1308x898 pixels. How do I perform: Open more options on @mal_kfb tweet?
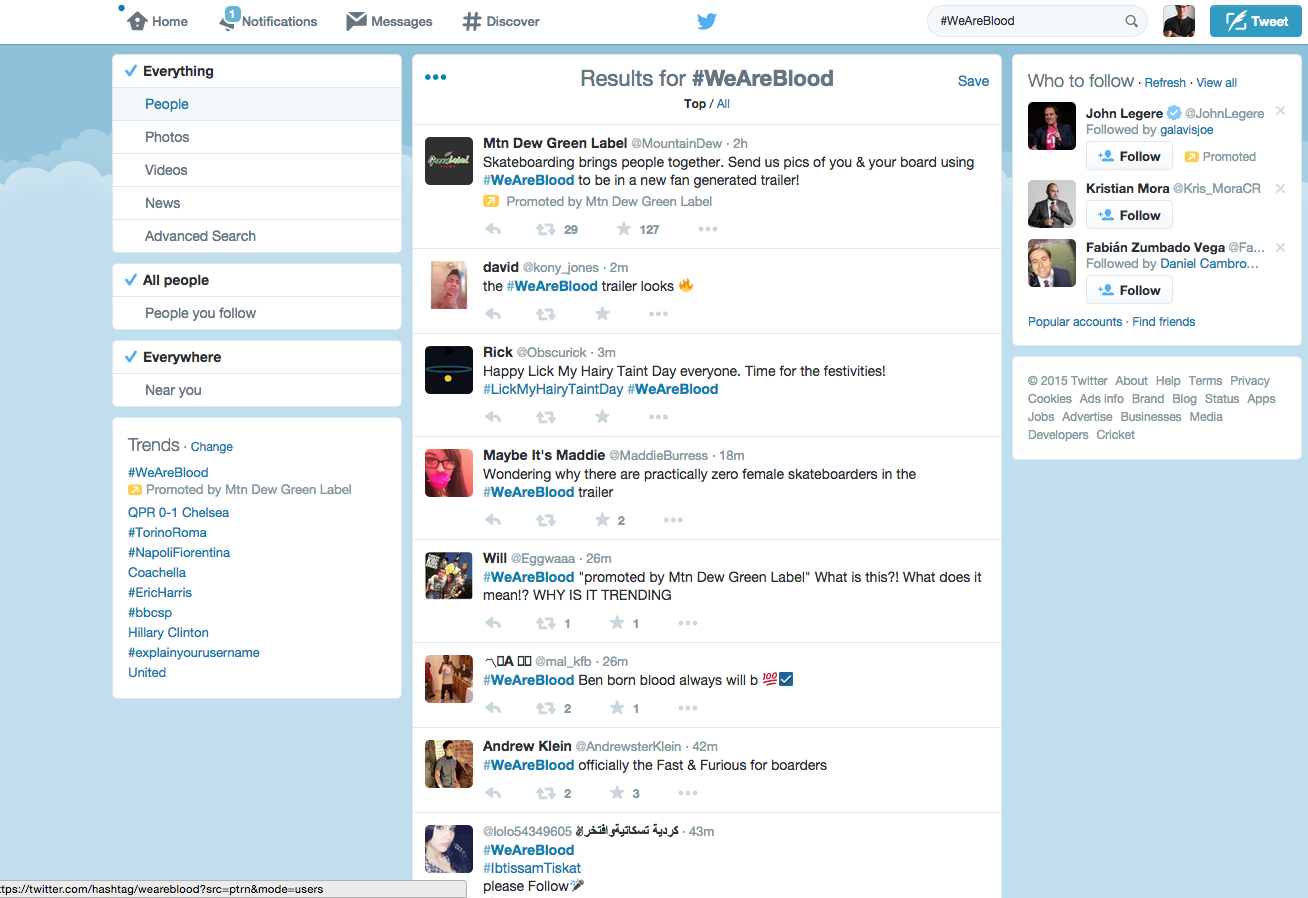click(x=688, y=708)
